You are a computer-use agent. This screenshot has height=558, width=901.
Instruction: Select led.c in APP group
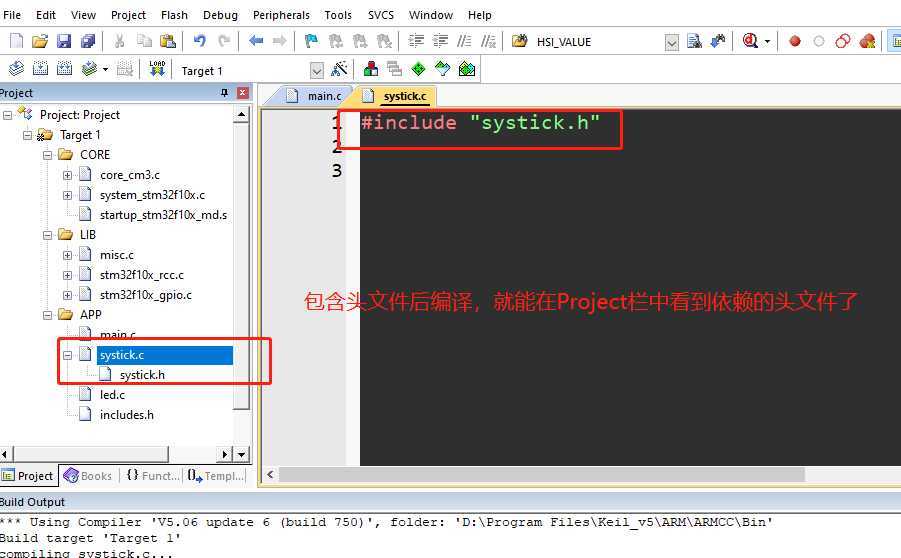[112, 395]
